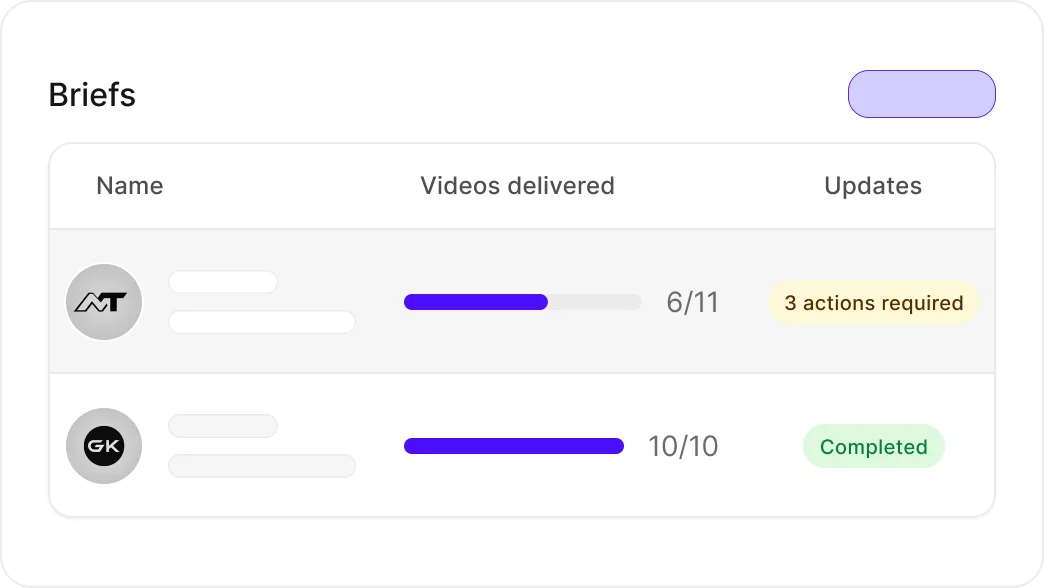Click the green Completed status badge
The image size is (1044, 588).
pos(874,447)
